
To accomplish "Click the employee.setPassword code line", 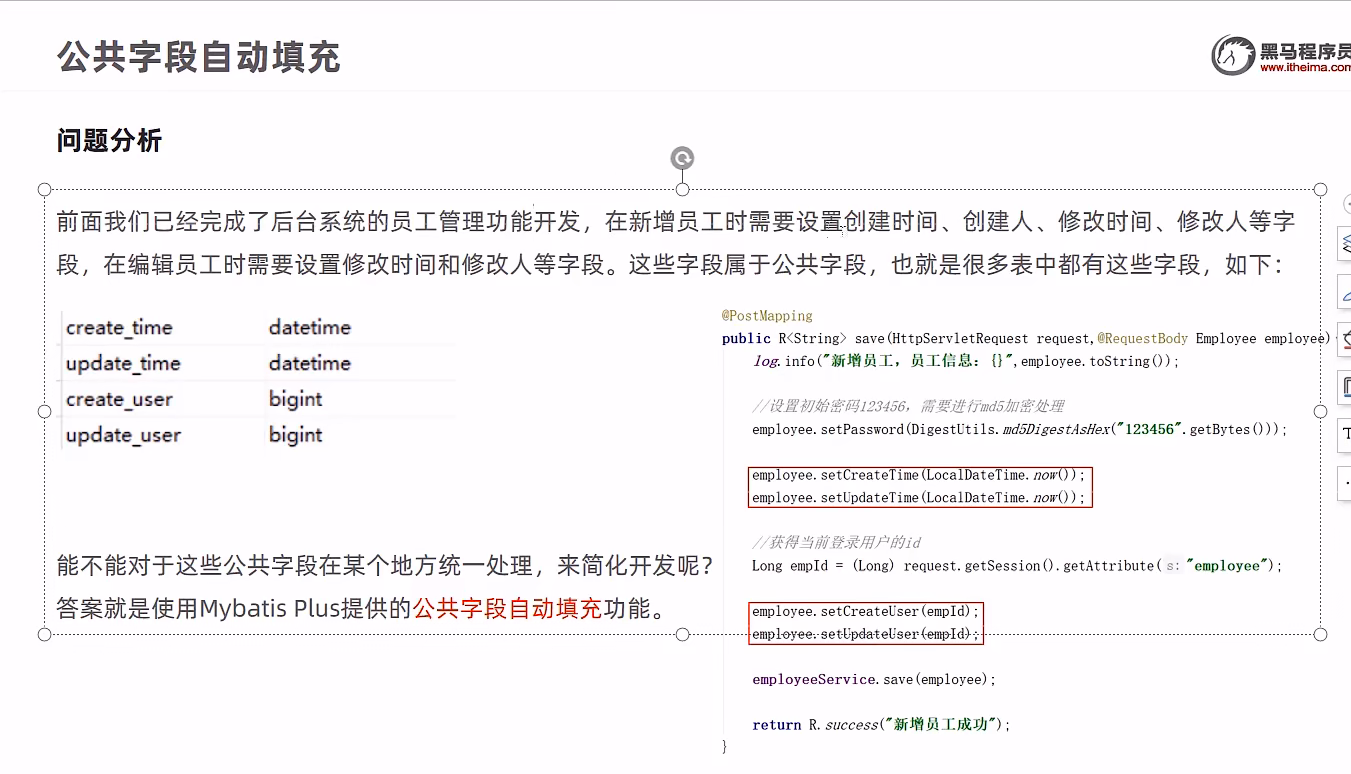I will (1020, 429).
